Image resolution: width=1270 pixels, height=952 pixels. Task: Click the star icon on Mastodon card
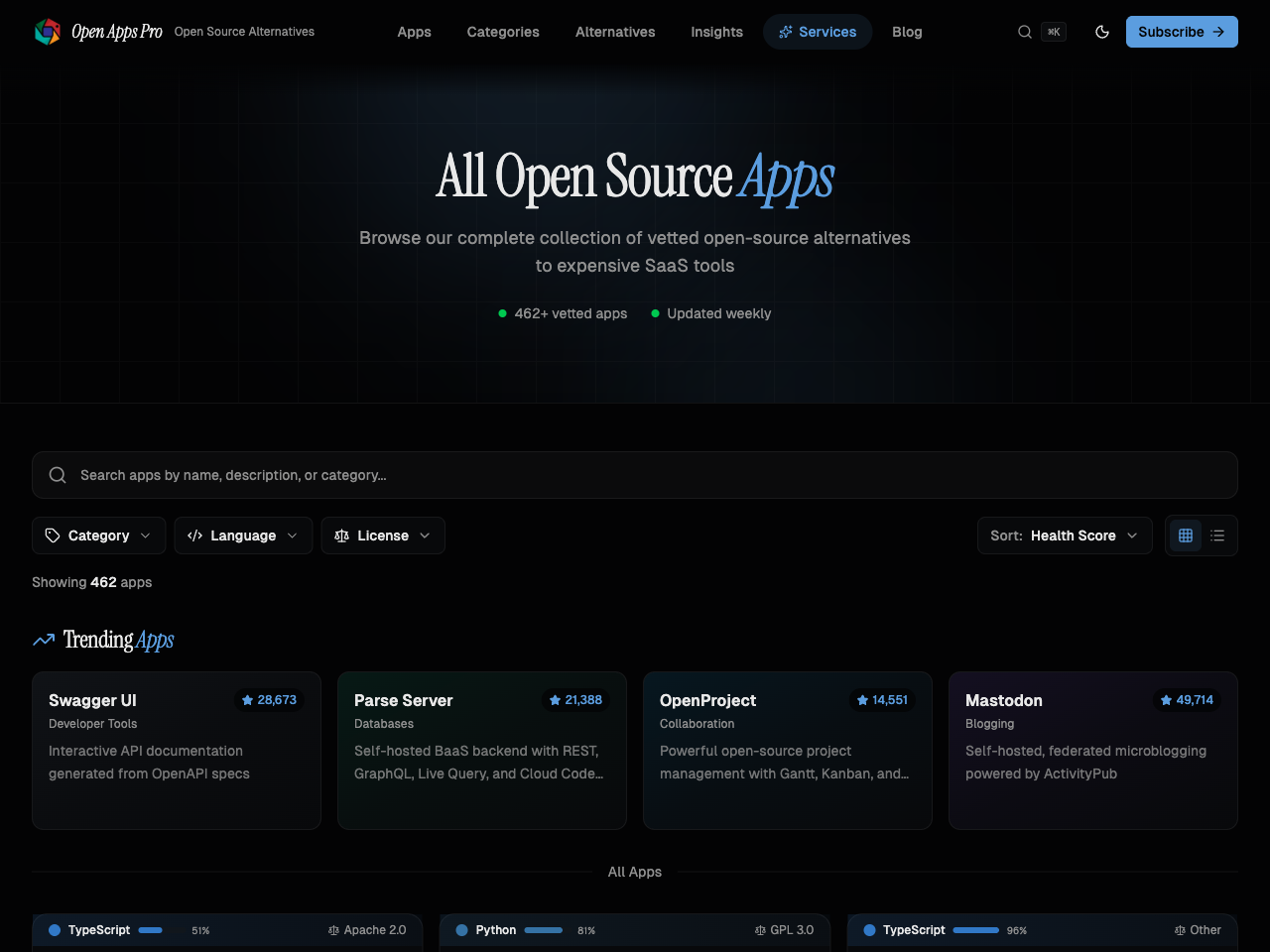[1167, 700]
